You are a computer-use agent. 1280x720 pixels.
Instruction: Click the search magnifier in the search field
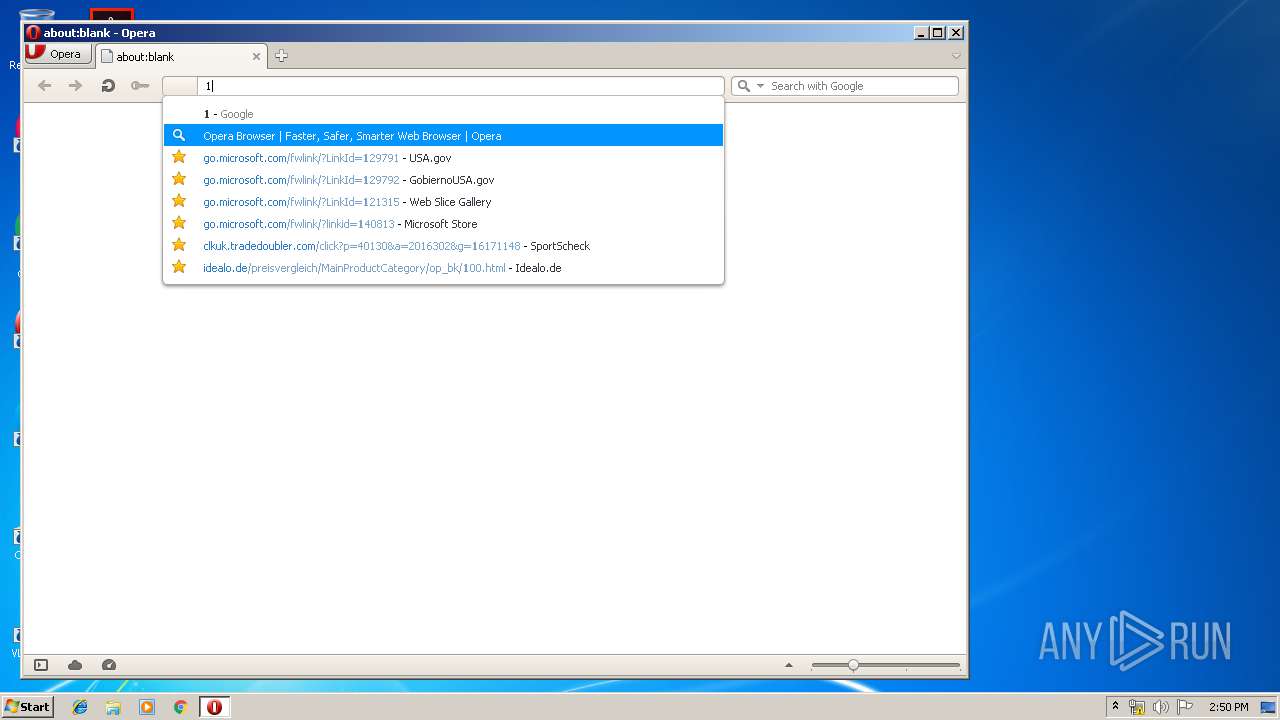pos(743,86)
